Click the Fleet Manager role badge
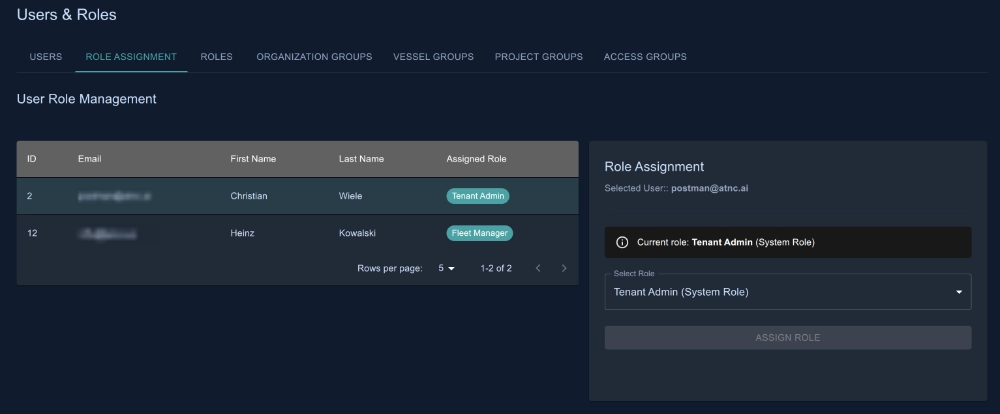Viewport: 1000px width, 414px height. tap(479, 233)
